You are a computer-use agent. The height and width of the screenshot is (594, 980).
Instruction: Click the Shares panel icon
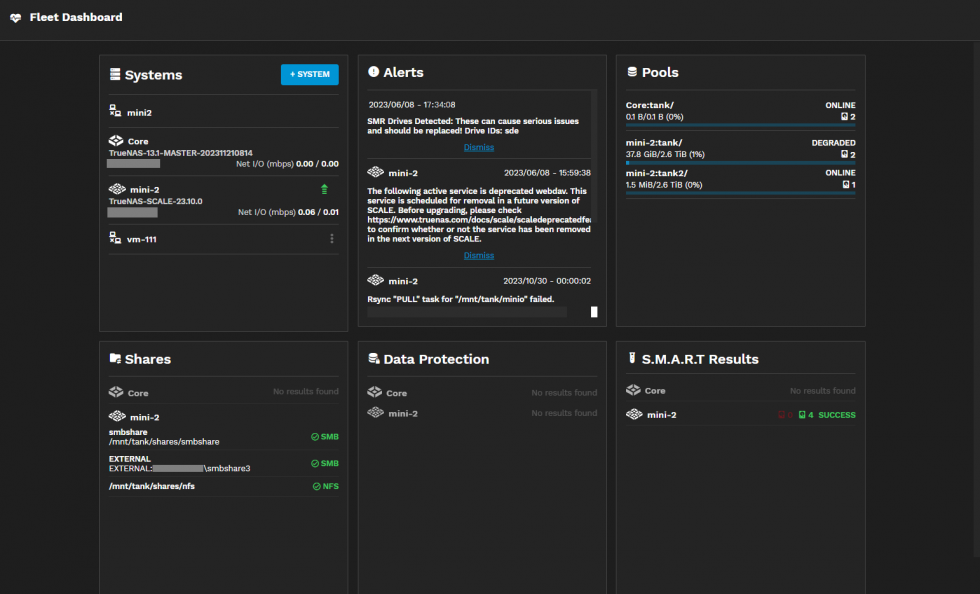(x=114, y=358)
